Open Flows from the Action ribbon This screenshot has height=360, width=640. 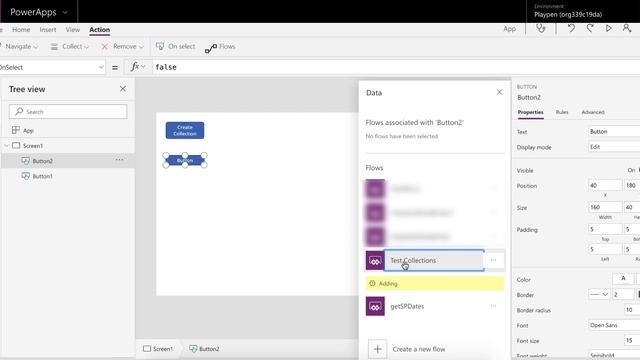click(x=220, y=47)
